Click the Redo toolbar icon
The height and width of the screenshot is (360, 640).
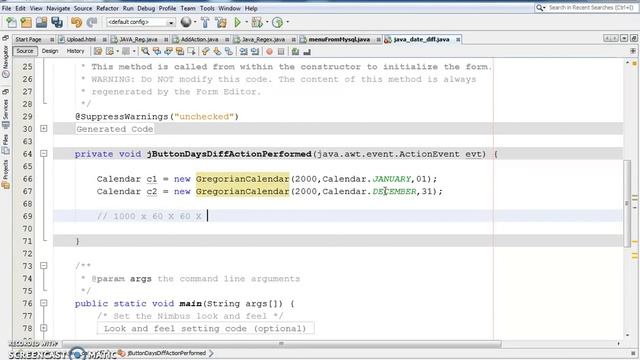pyautogui.click(x=92, y=22)
